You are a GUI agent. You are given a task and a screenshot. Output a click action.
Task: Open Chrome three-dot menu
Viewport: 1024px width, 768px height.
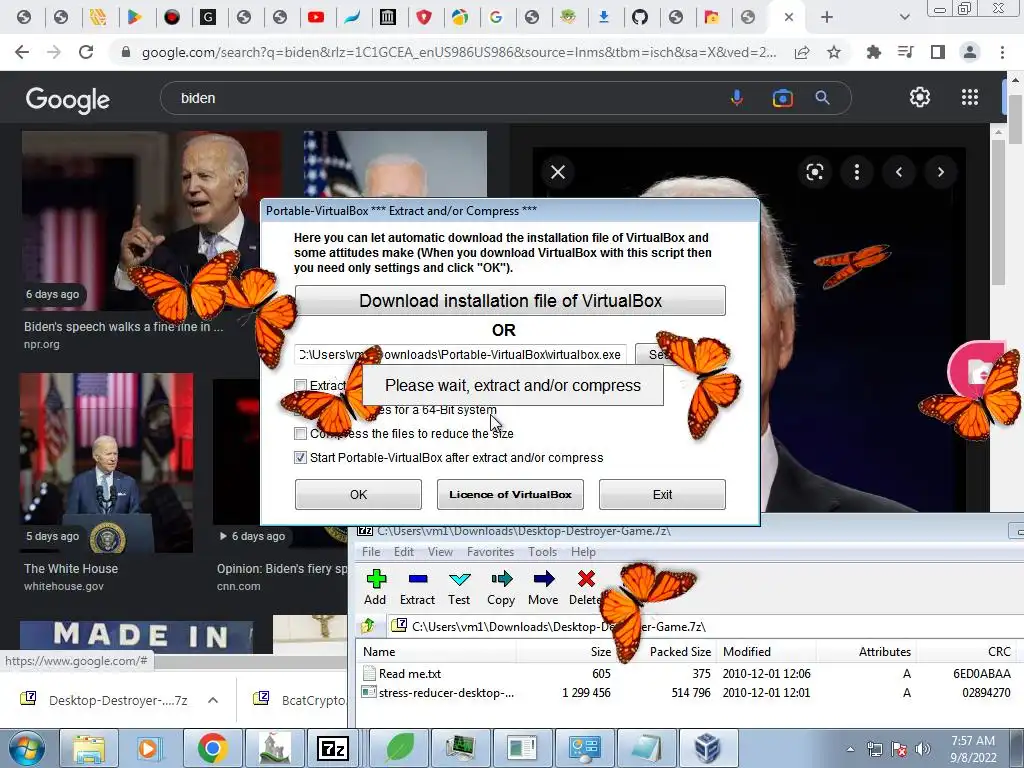1002,52
